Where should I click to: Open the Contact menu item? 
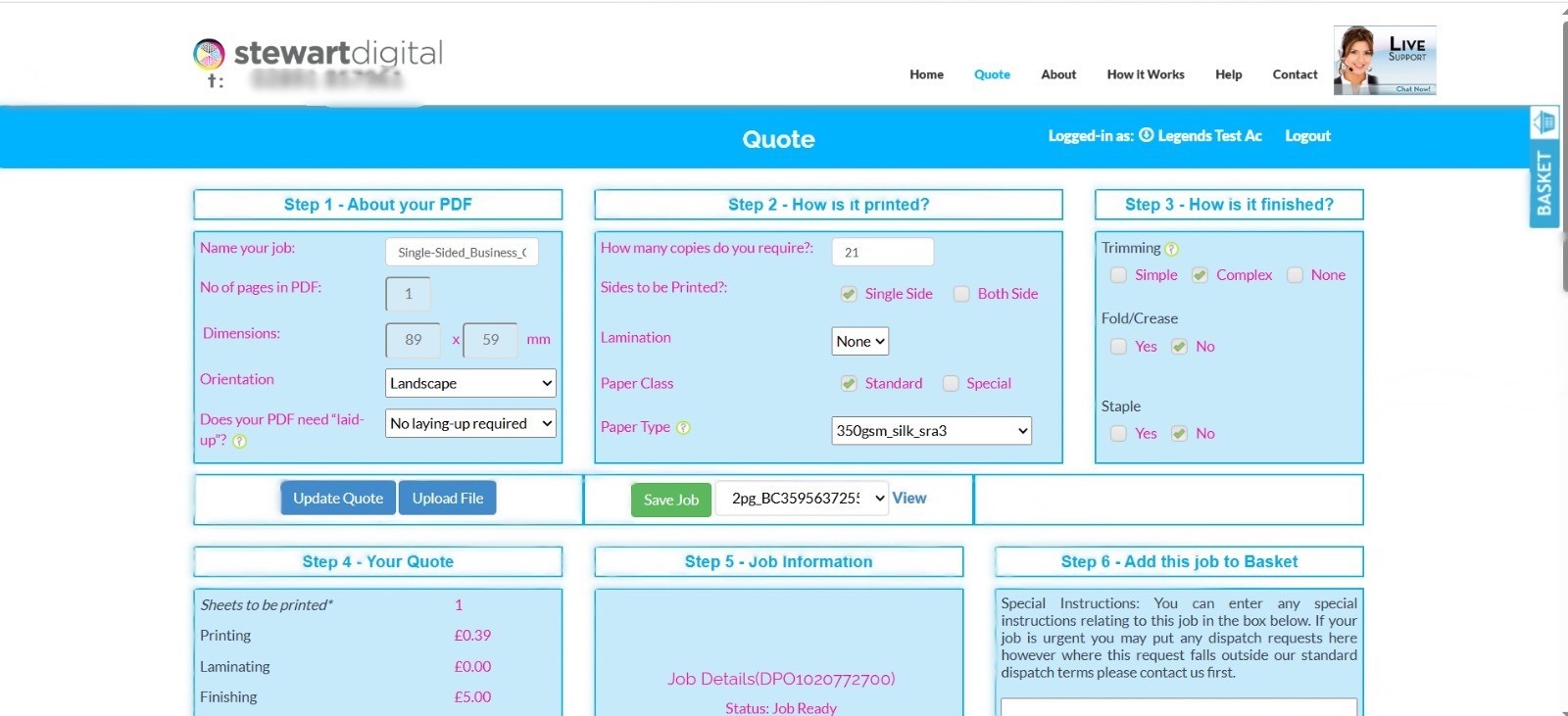(x=1295, y=74)
